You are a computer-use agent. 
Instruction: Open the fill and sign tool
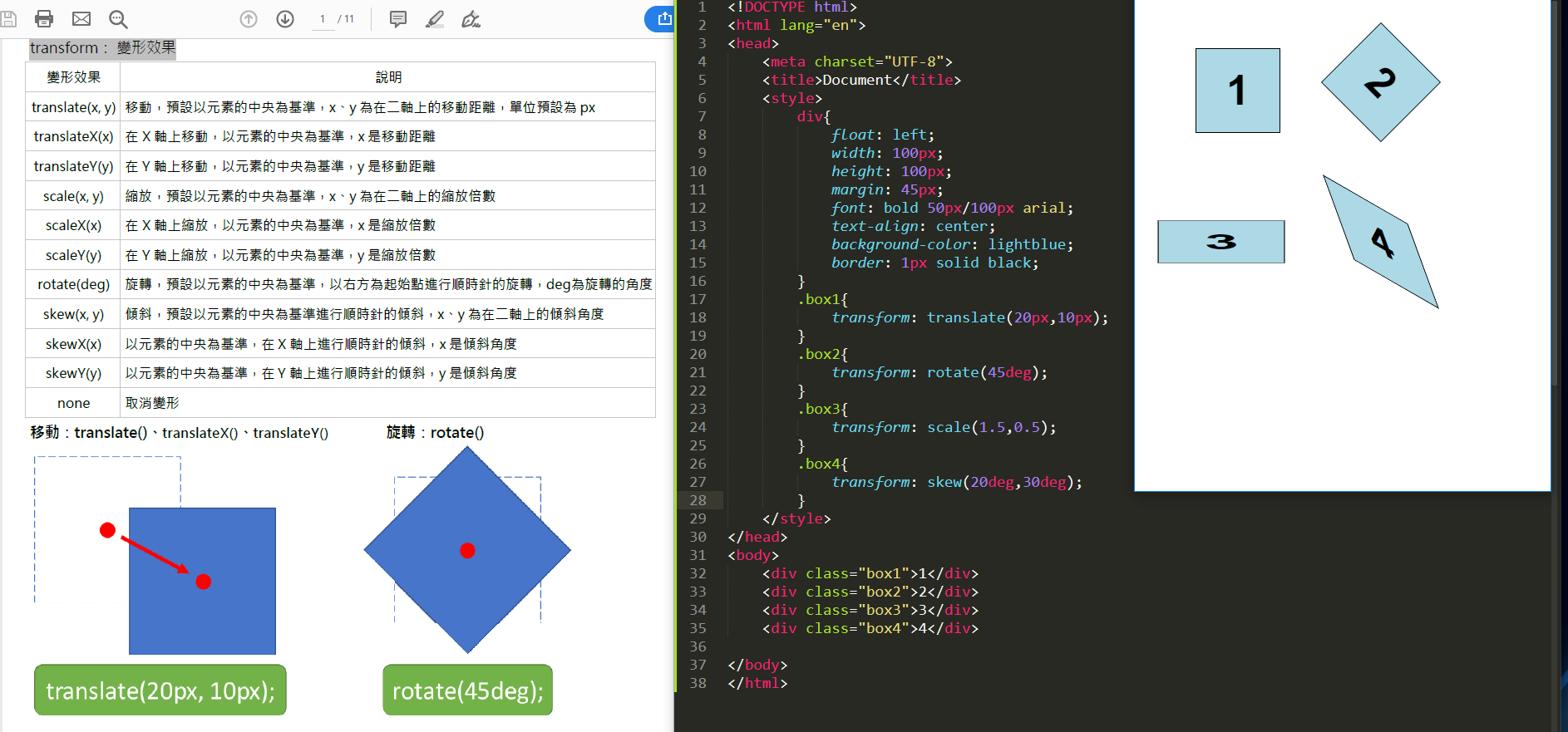click(471, 19)
